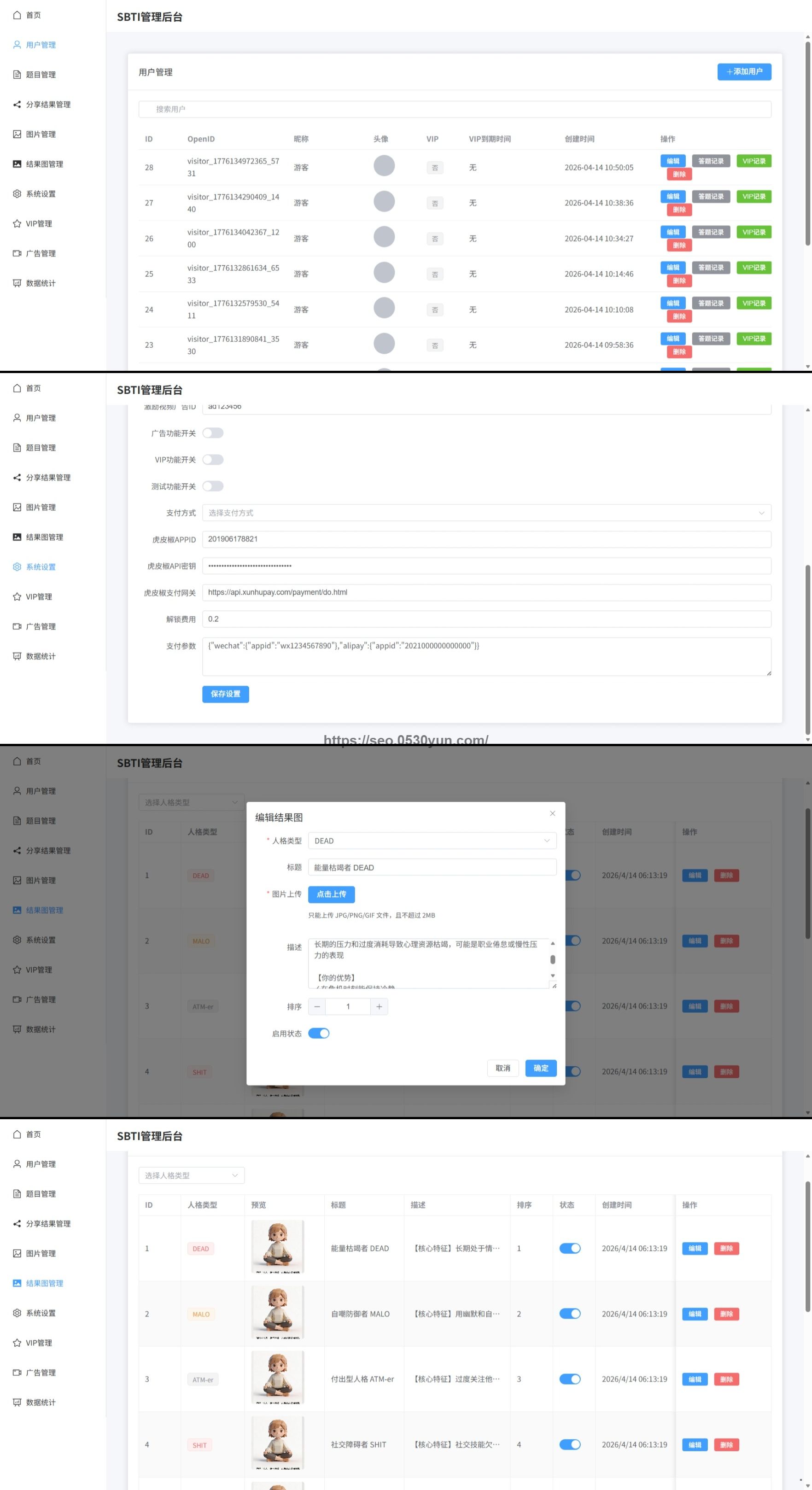Toggle status switch for 能量枯竭者 DEAD row
Screen dimensions: 812x1490
[x=570, y=1248]
